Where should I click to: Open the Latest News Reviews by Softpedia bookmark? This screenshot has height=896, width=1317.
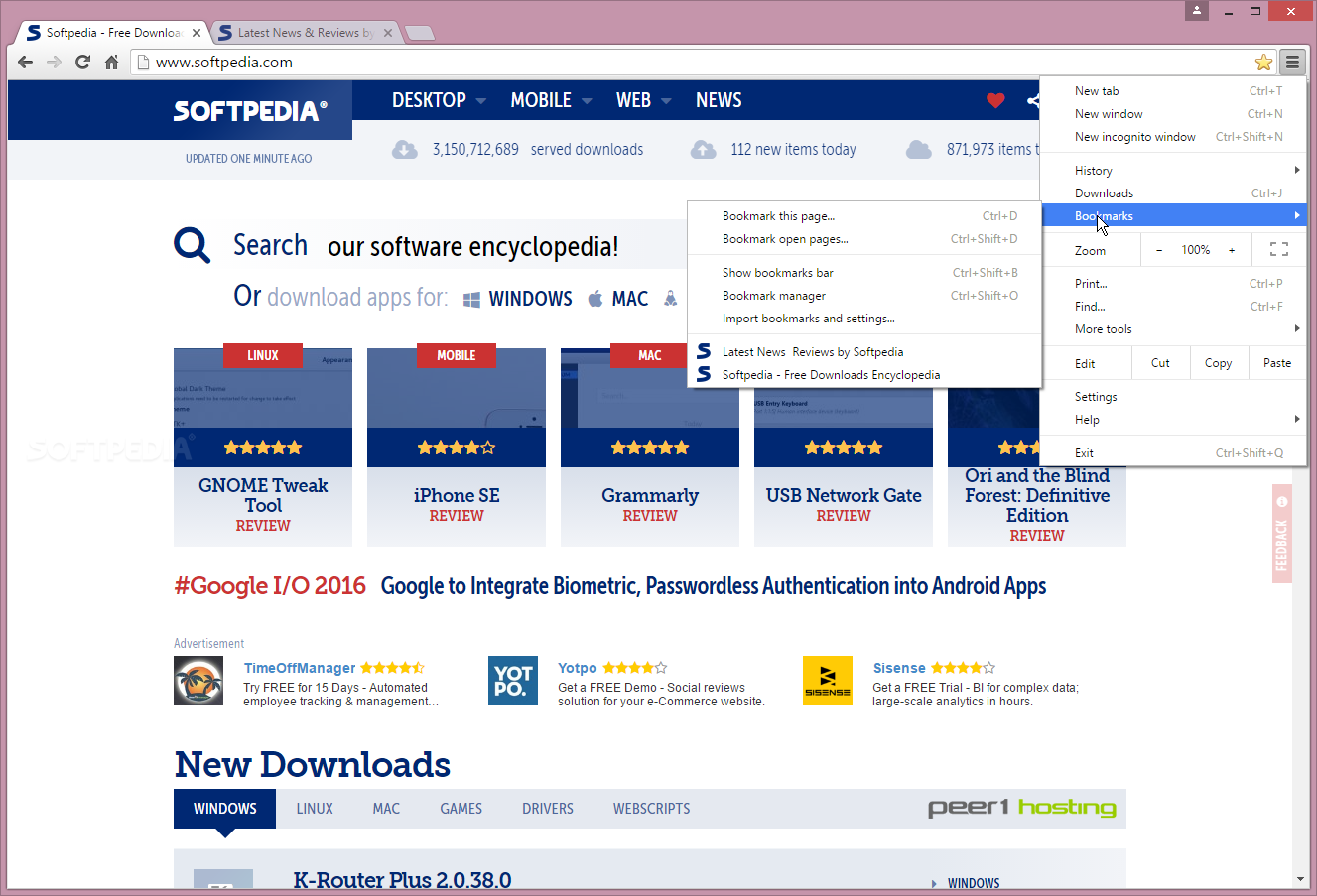tap(864, 352)
